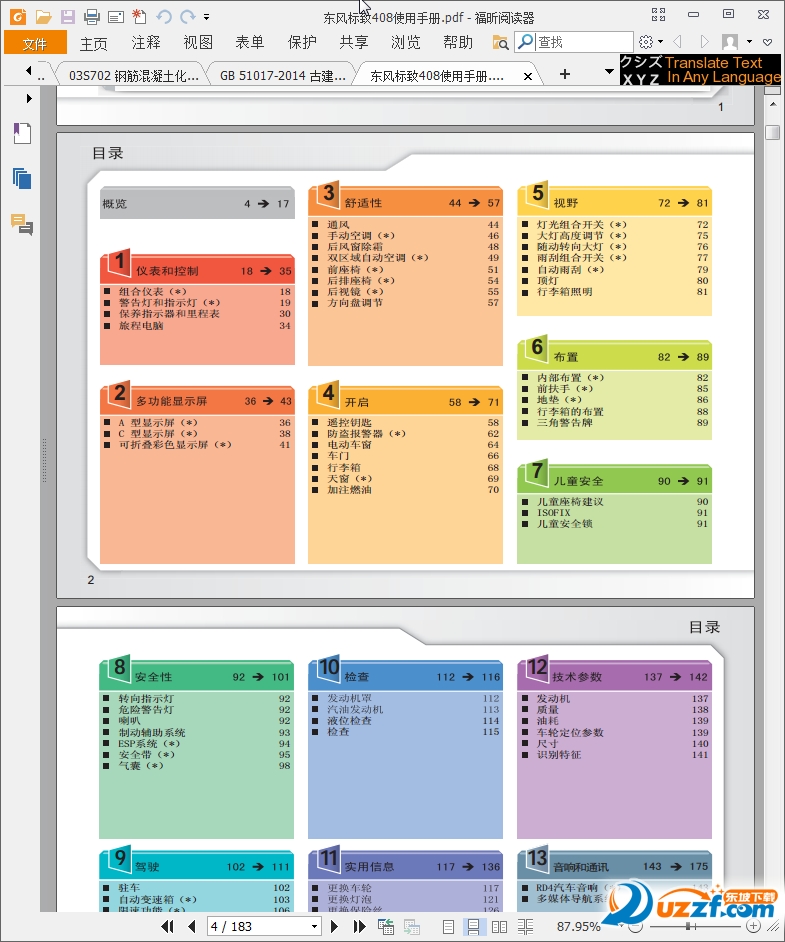Switch to the 03S702 钢筋混凝土化 document tab
The image size is (785, 942).
click(x=133, y=76)
